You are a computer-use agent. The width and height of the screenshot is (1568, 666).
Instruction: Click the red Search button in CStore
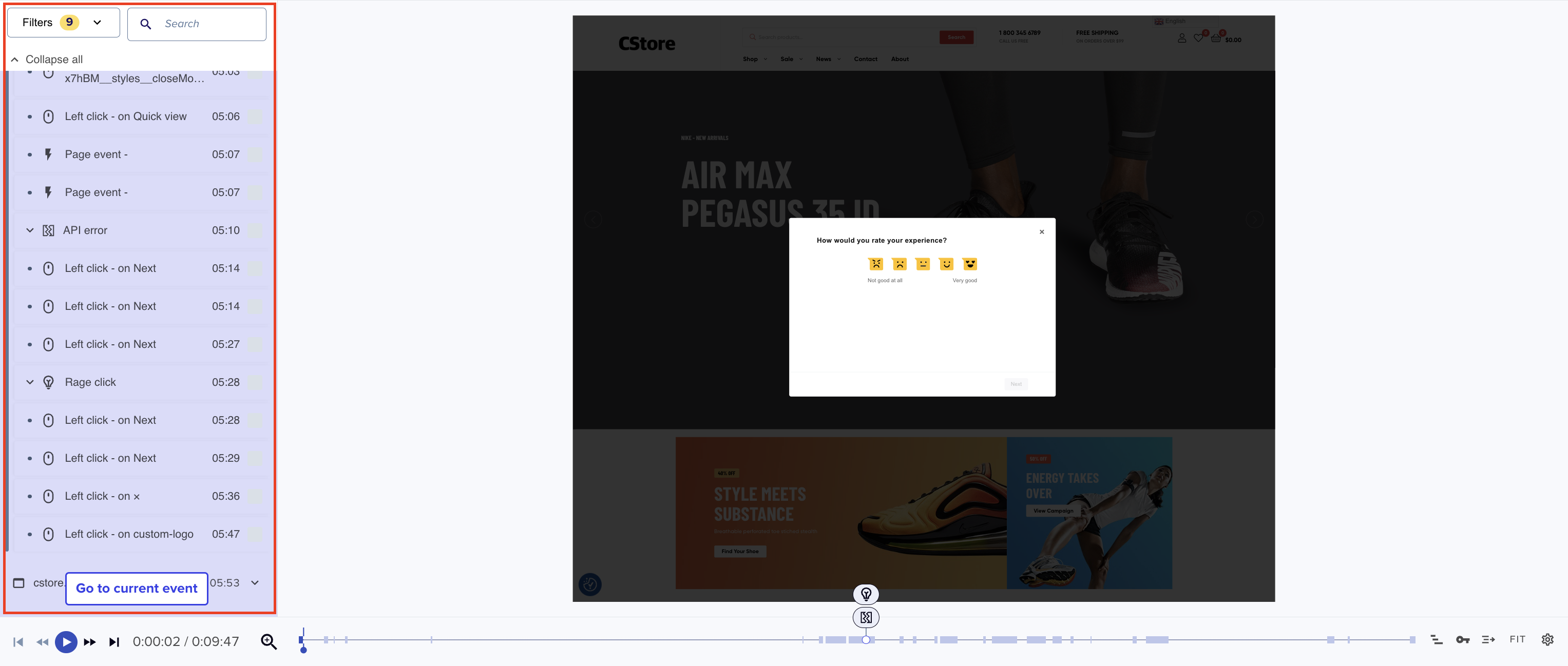click(x=957, y=37)
